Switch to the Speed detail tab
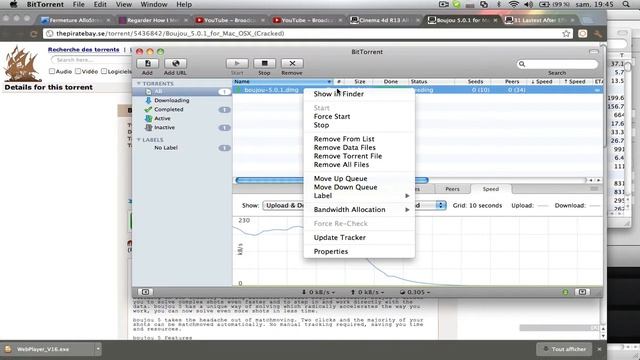This screenshot has width=640, height=360. (491, 189)
